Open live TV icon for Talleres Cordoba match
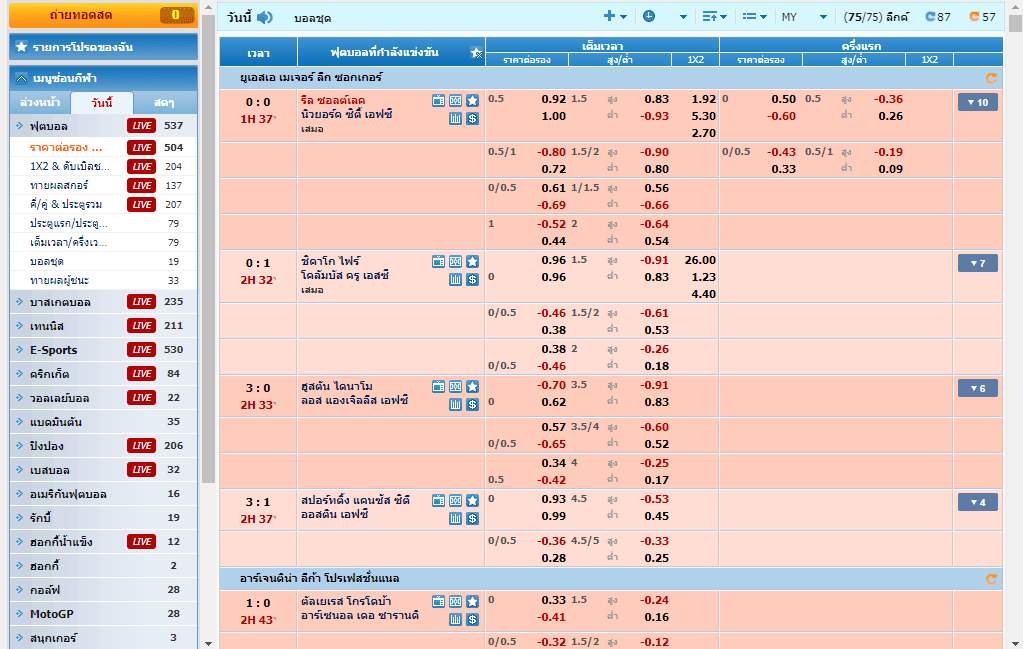Viewport: 1023px width, 649px height. [x=438, y=601]
